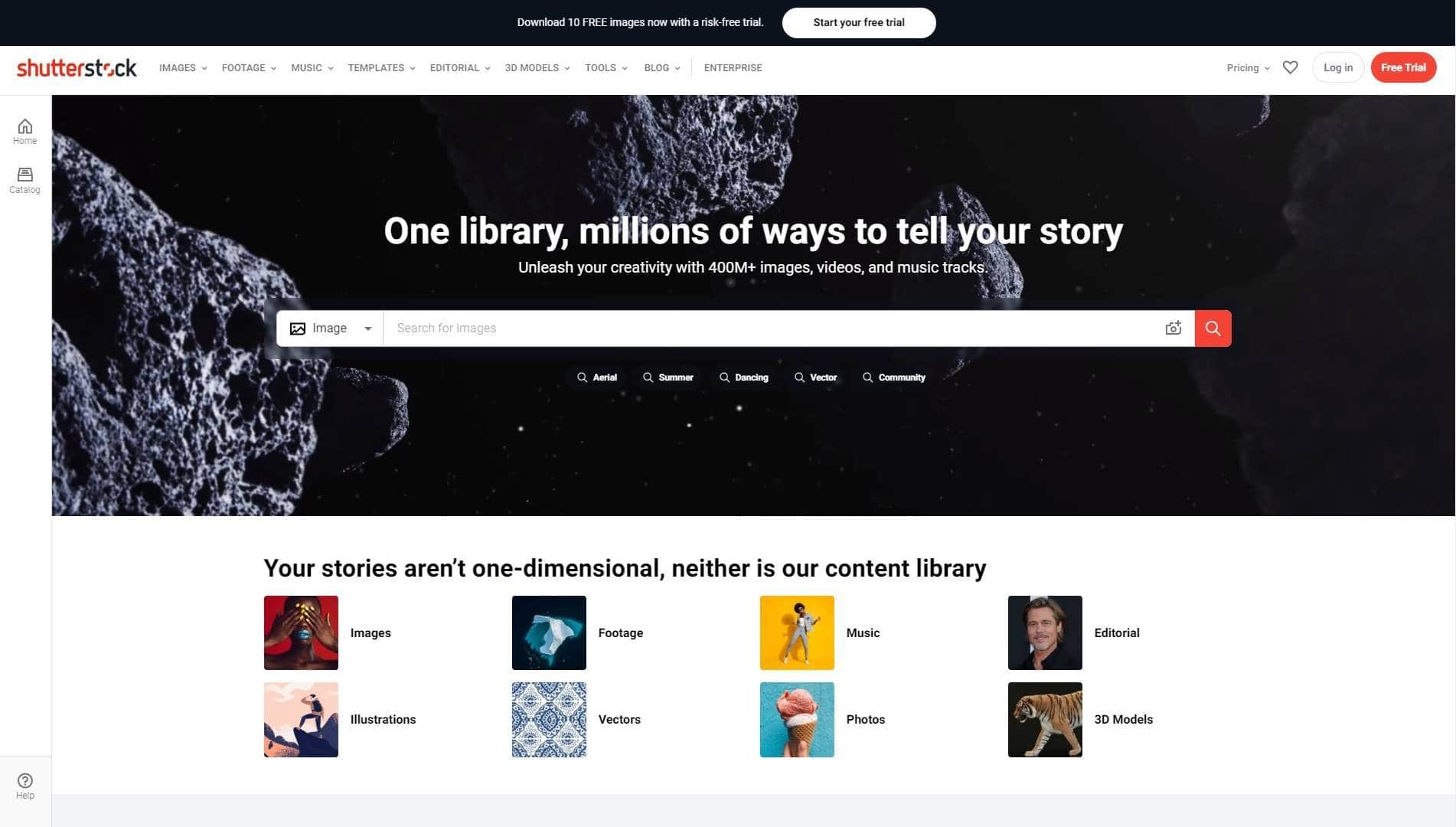
Task: Select the Community suggested search chip
Action: click(893, 378)
